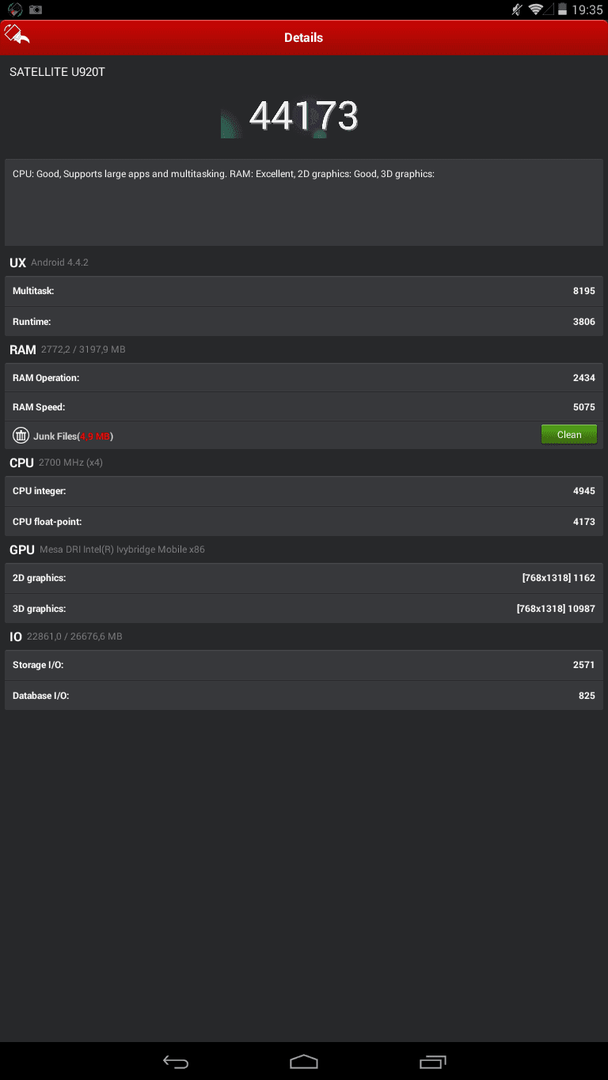
Task: Select the Runtime score row
Action: point(304,322)
